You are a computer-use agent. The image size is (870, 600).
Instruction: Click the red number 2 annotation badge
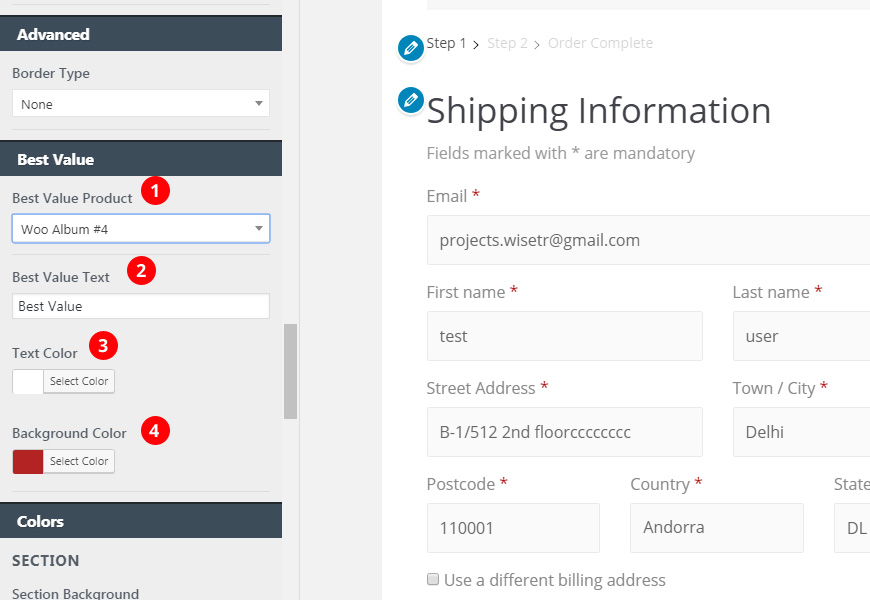click(141, 270)
